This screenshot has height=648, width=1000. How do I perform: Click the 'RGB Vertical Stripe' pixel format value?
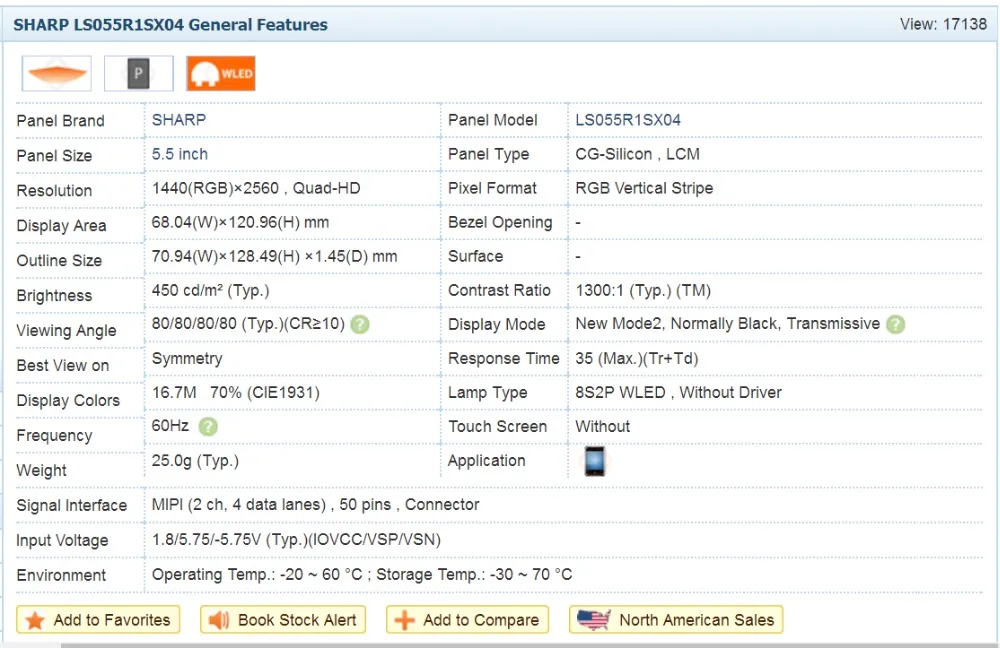pyautogui.click(x=644, y=188)
